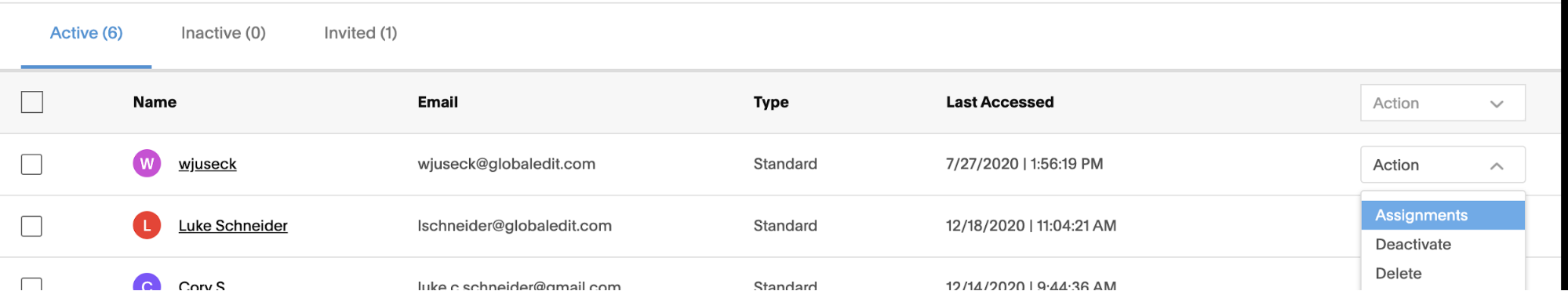Select Deactivate in the Action menu
The height and width of the screenshot is (291, 1568).
pos(1442,244)
